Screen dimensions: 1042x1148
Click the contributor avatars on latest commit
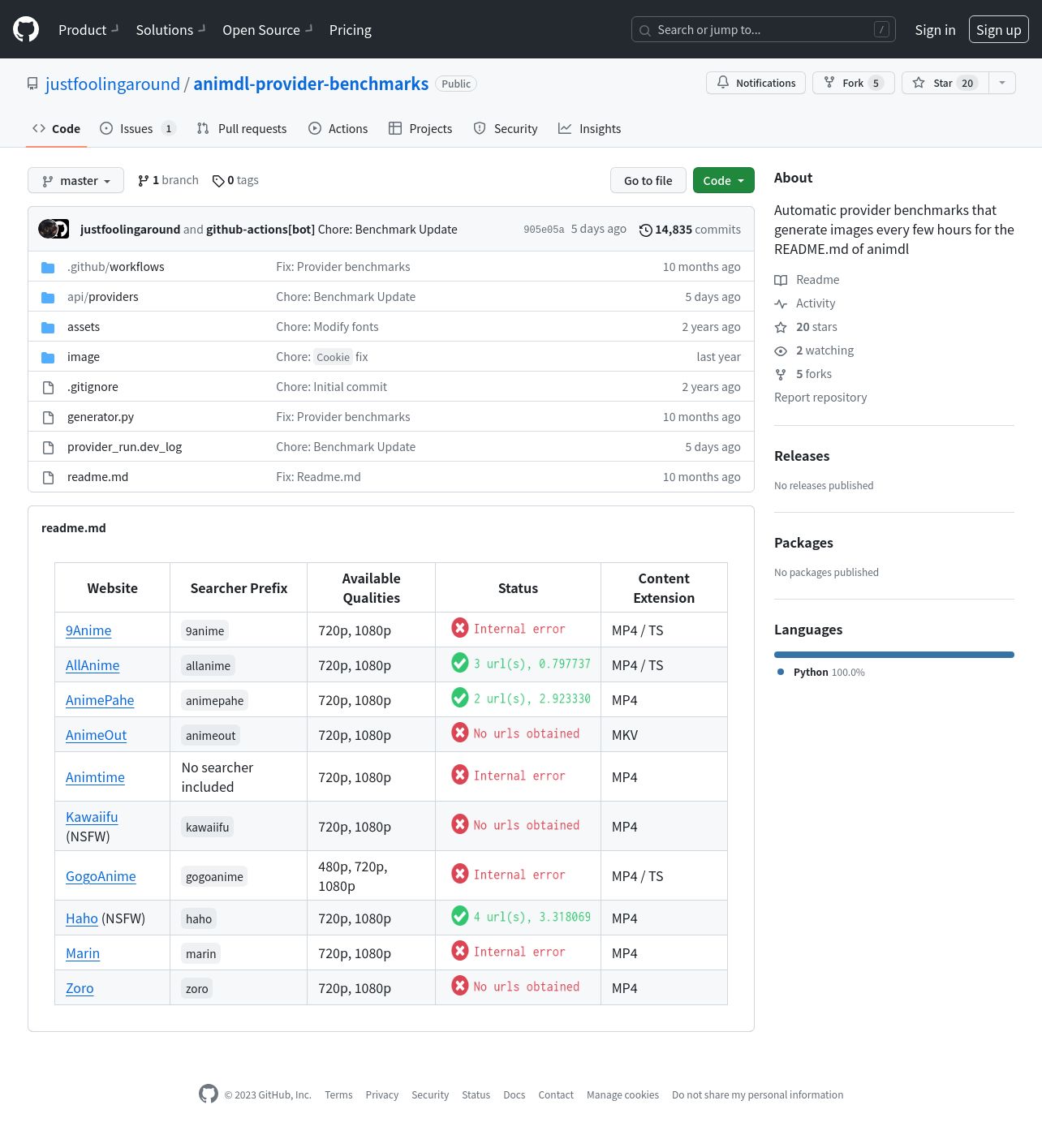(54, 229)
